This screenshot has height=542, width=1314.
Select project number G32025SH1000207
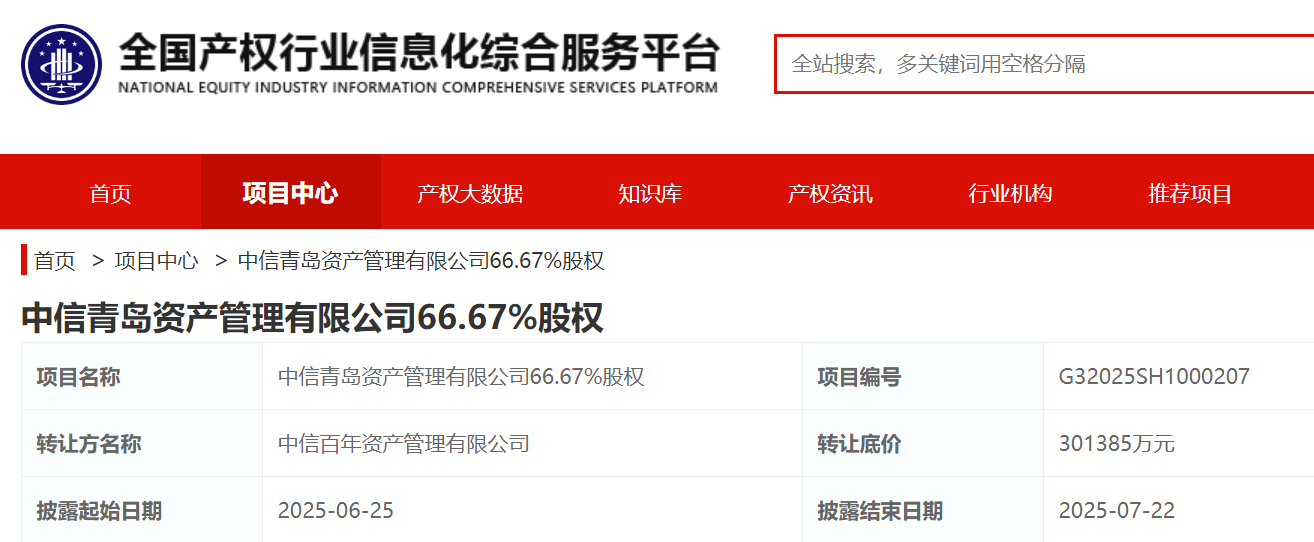pyautogui.click(x=1154, y=377)
